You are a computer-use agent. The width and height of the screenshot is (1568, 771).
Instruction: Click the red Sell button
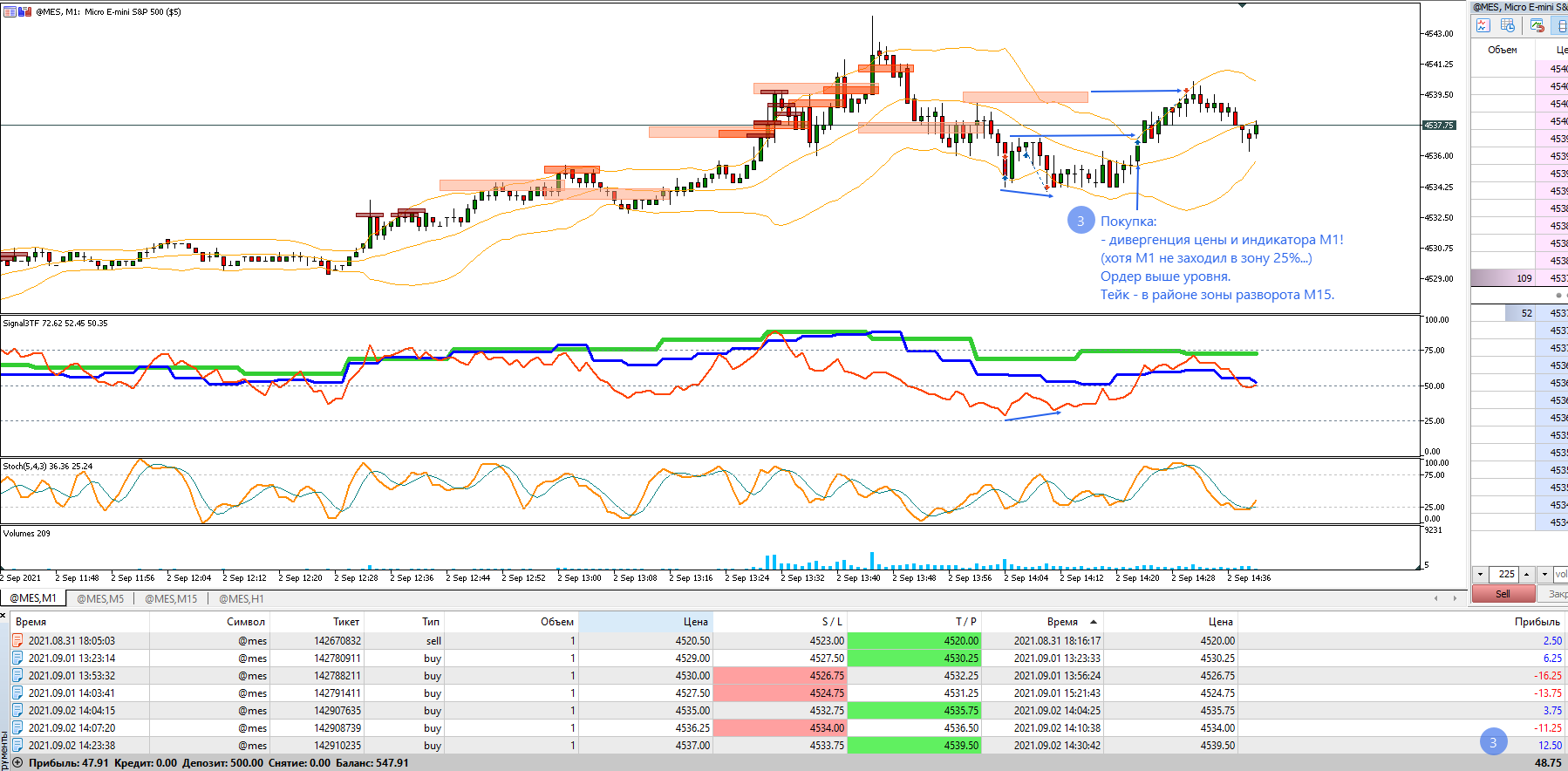[1503, 593]
